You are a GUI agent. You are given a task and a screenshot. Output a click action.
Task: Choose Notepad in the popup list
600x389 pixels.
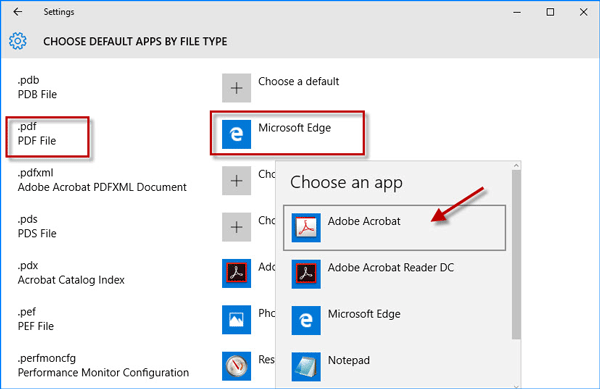pos(394,366)
